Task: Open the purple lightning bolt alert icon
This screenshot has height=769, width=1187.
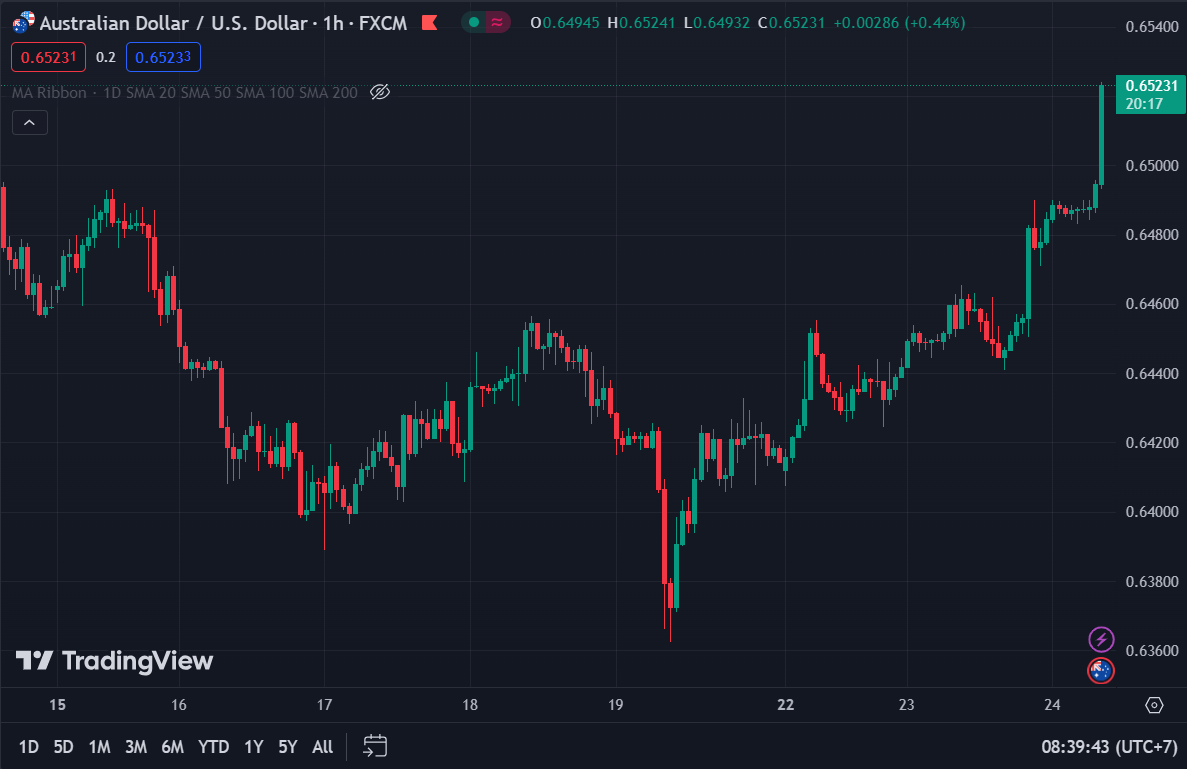Action: coord(1101,640)
